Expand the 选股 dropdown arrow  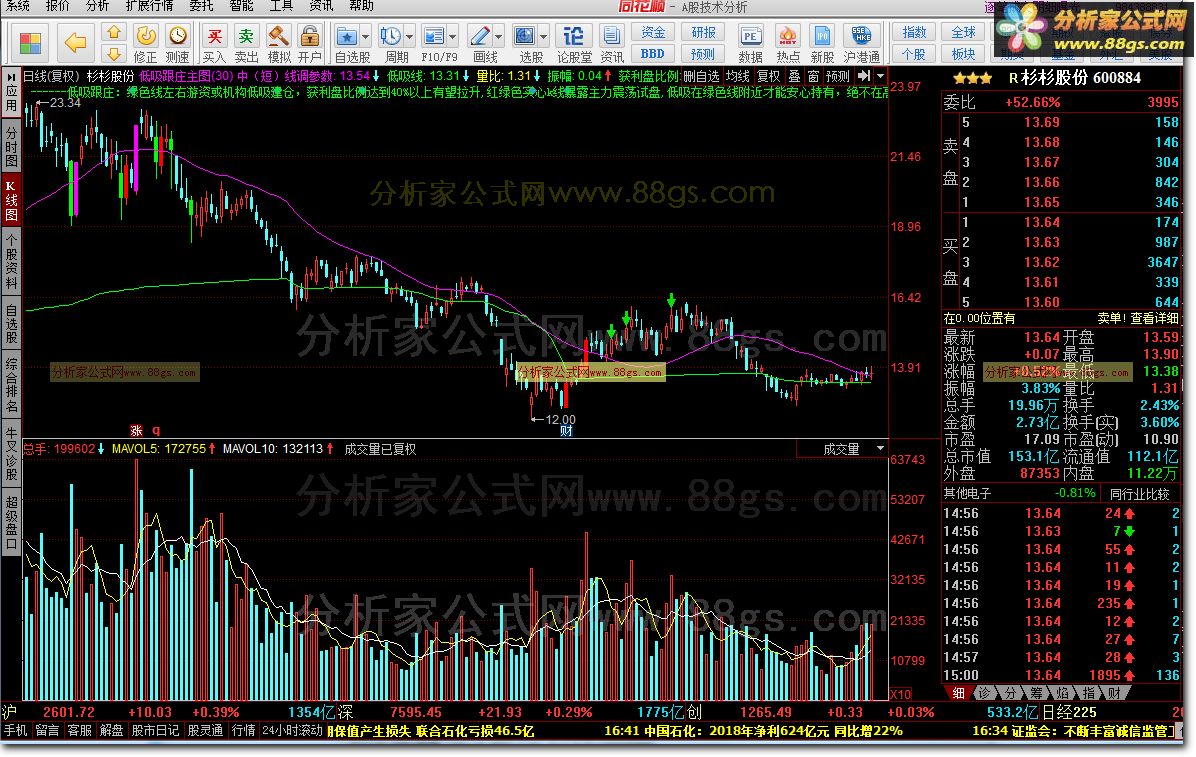[544, 37]
